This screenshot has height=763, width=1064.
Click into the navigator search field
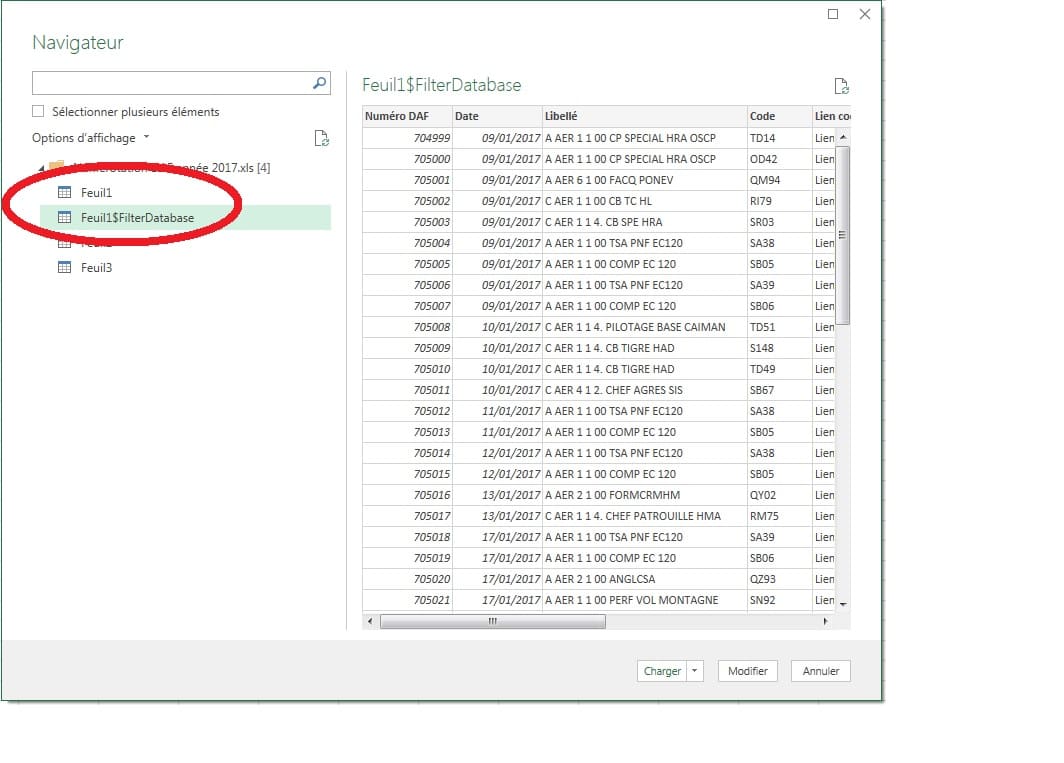pyautogui.click(x=170, y=84)
